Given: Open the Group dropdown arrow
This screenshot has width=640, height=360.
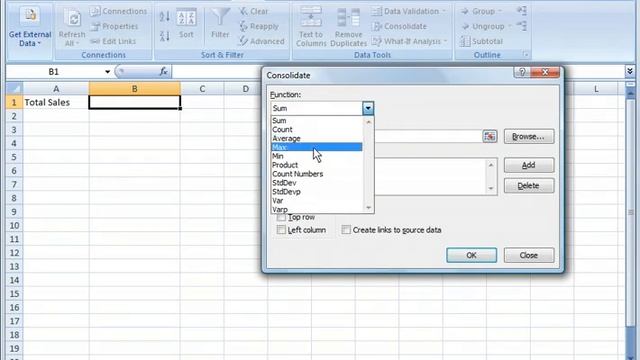Looking at the screenshot, I should coord(500,11).
